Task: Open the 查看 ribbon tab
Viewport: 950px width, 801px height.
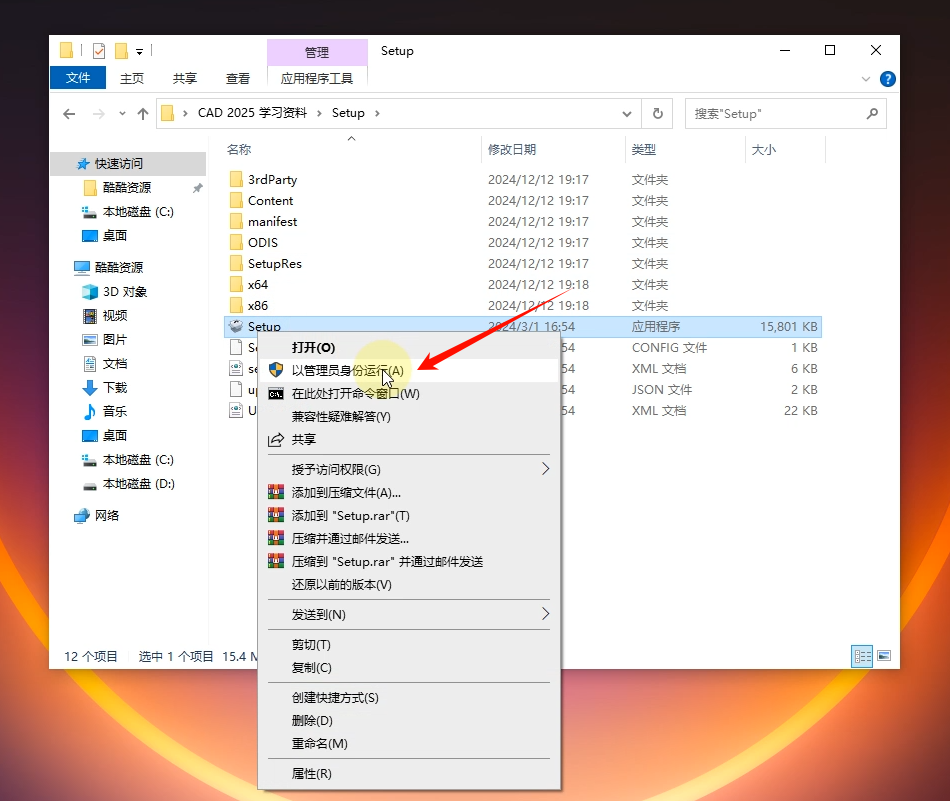Action: pos(238,78)
